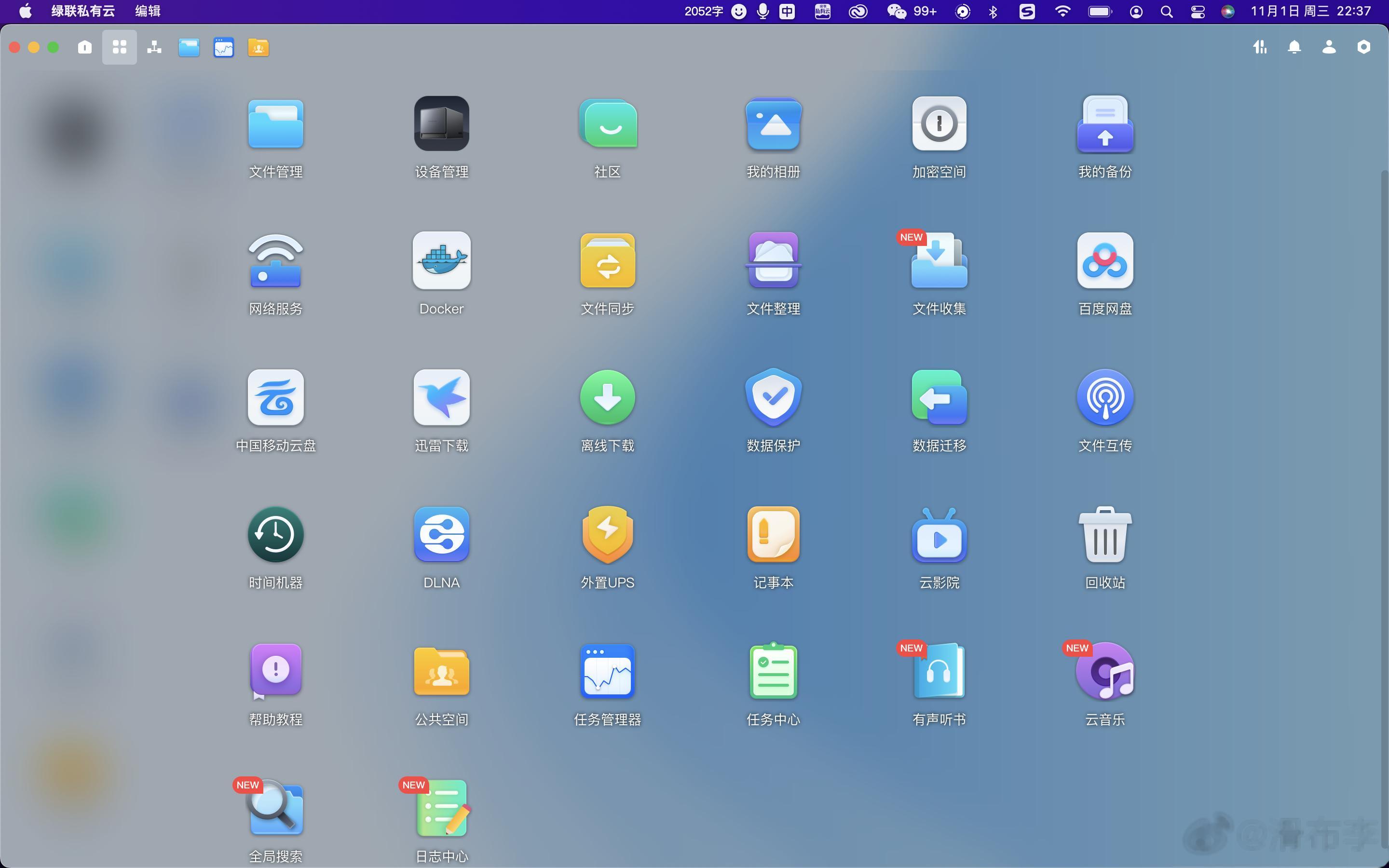
Task: Open the network topology toolbar icon
Action: point(154,47)
